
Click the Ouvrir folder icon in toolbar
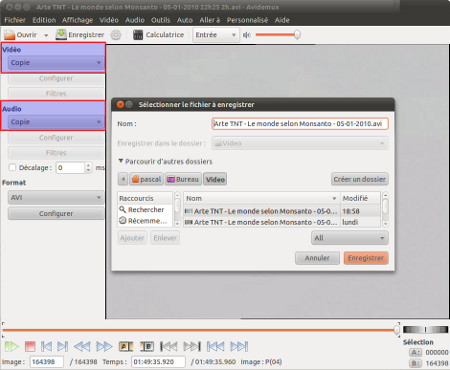pos(9,35)
